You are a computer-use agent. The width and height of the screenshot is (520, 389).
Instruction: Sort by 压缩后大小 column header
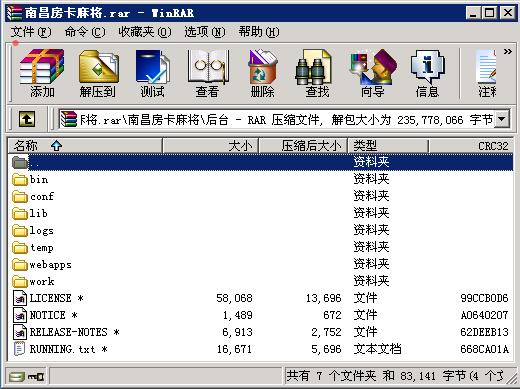(x=303, y=146)
